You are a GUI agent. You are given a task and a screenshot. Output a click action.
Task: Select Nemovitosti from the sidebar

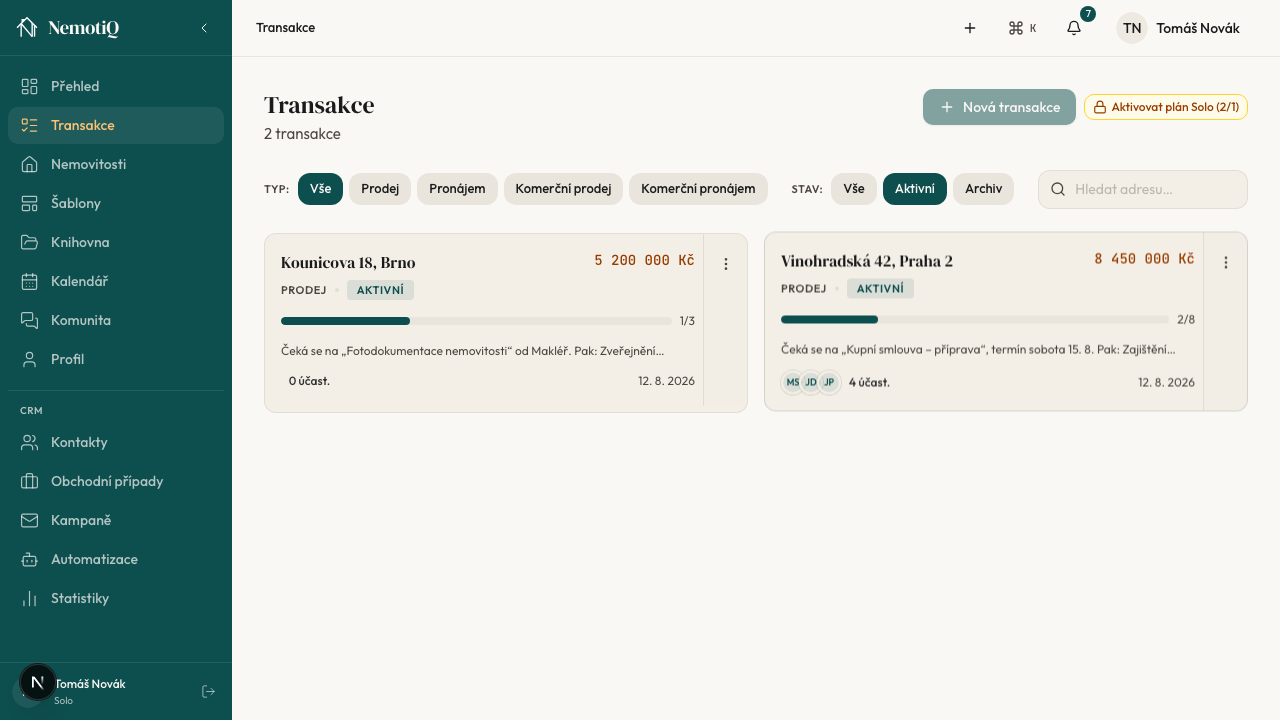tap(116, 164)
